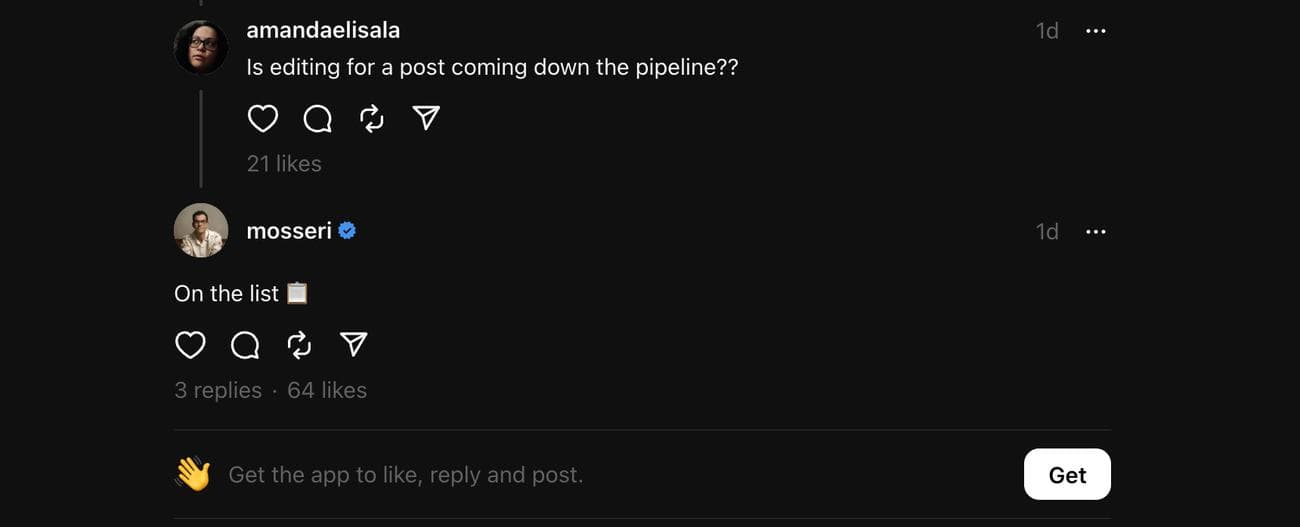
Task: View the 64 likes on mosseri's post
Action: (x=327, y=390)
